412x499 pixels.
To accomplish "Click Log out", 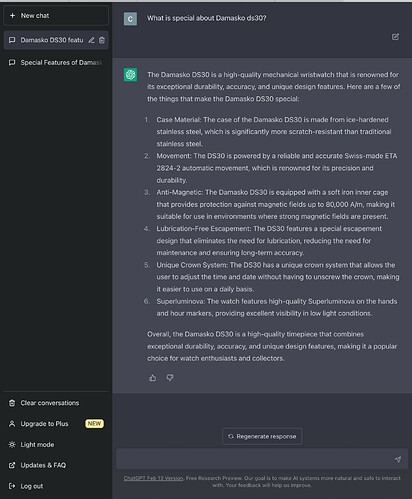I will [x=26, y=486].
